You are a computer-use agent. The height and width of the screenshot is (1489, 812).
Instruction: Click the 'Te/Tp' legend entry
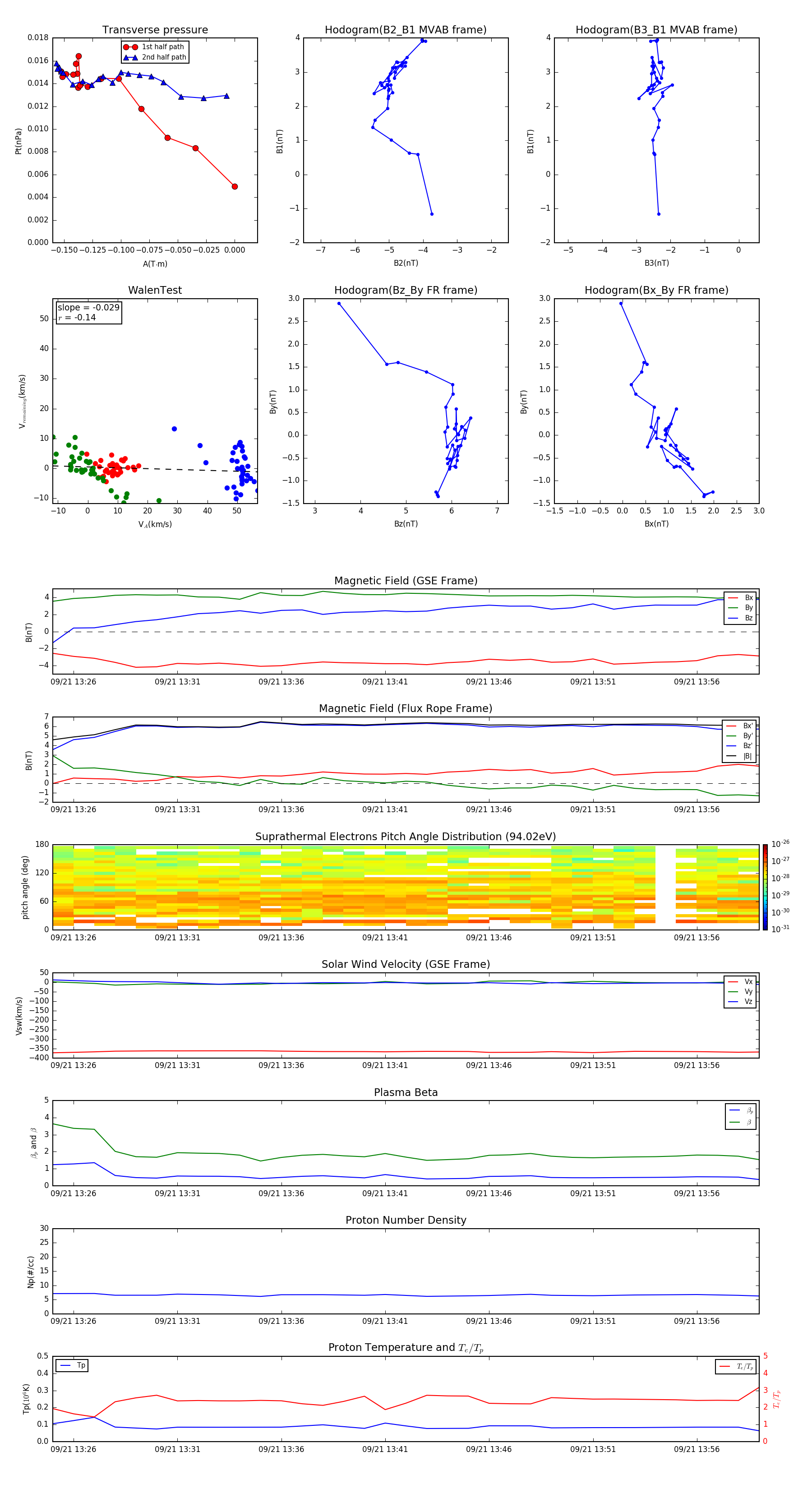pos(736,1366)
